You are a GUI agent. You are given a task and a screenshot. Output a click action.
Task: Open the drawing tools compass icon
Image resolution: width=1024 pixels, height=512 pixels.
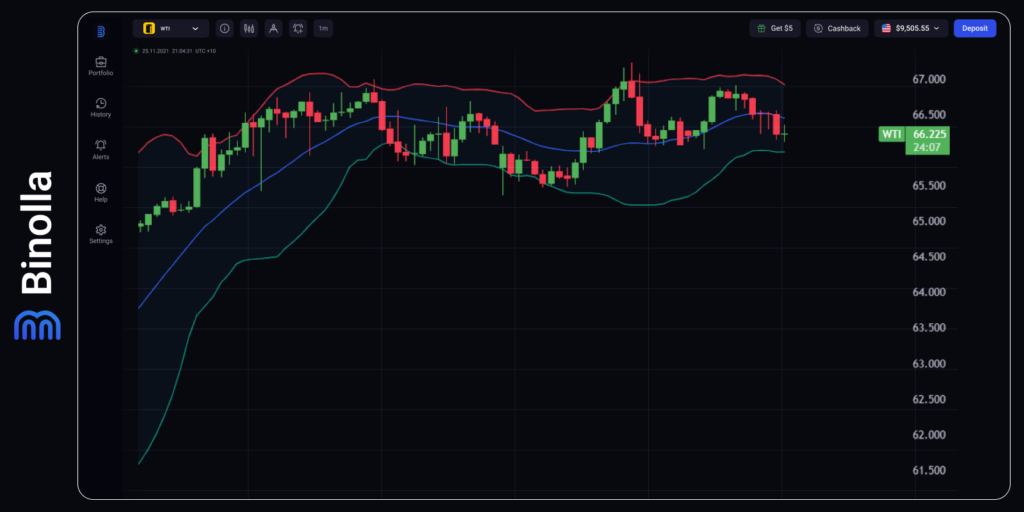(274, 29)
